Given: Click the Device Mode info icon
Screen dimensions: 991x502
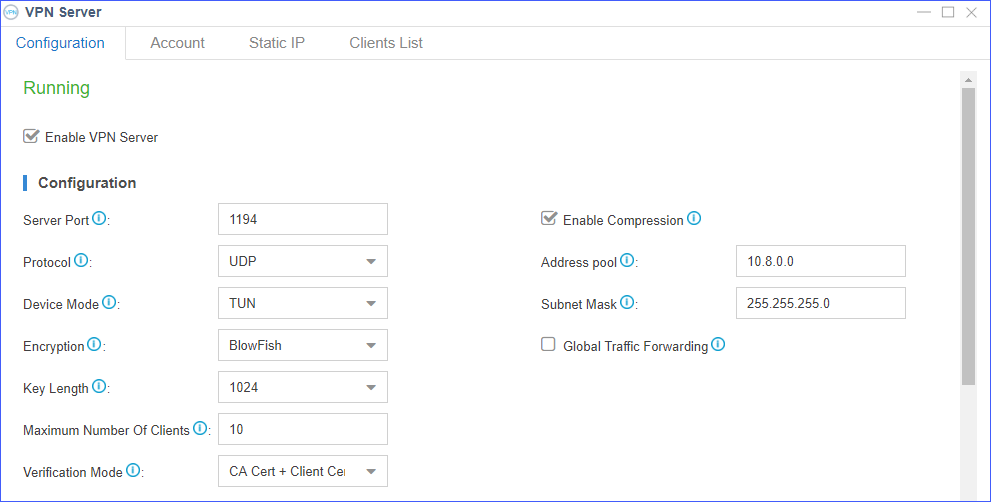Looking at the screenshot, I should pos(109,302).
